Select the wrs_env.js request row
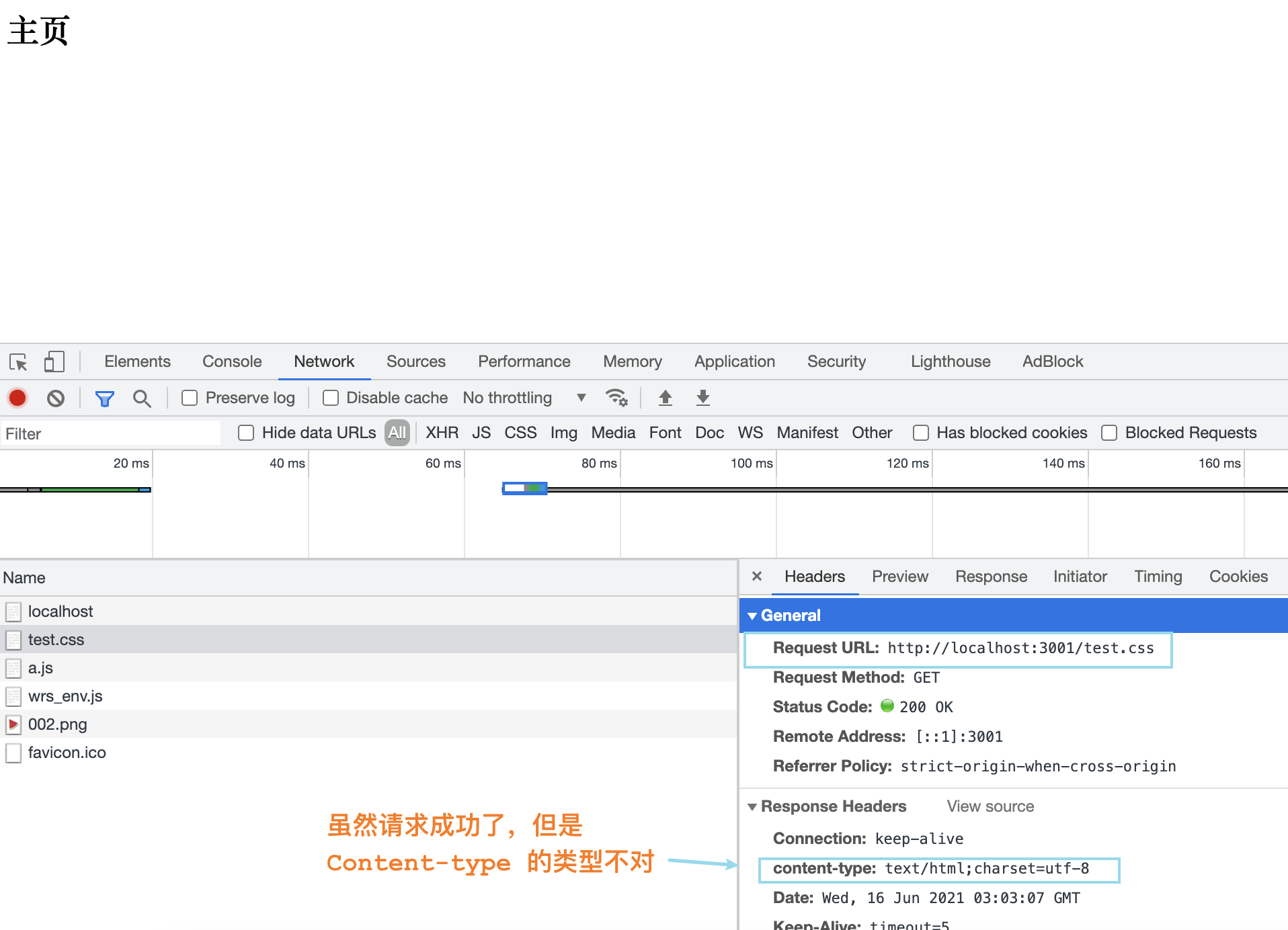 368,696
